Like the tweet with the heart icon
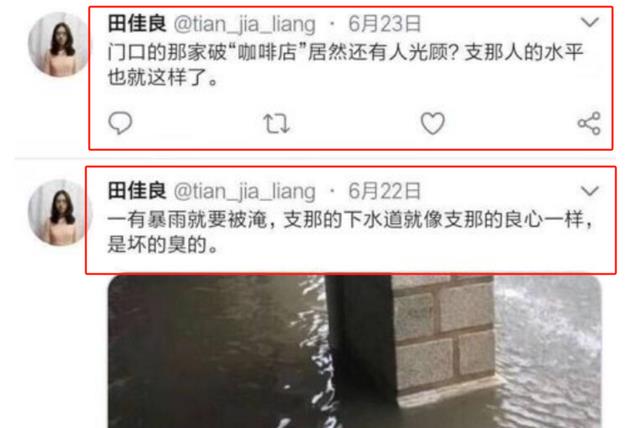 coord(433,123)
